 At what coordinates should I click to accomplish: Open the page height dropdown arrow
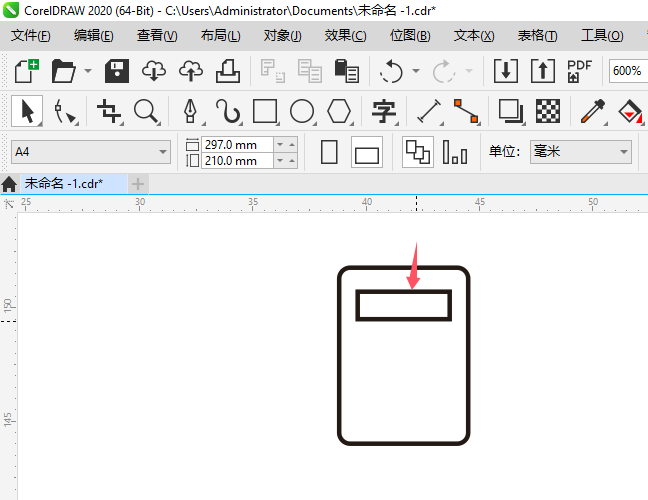pos(280,161)
